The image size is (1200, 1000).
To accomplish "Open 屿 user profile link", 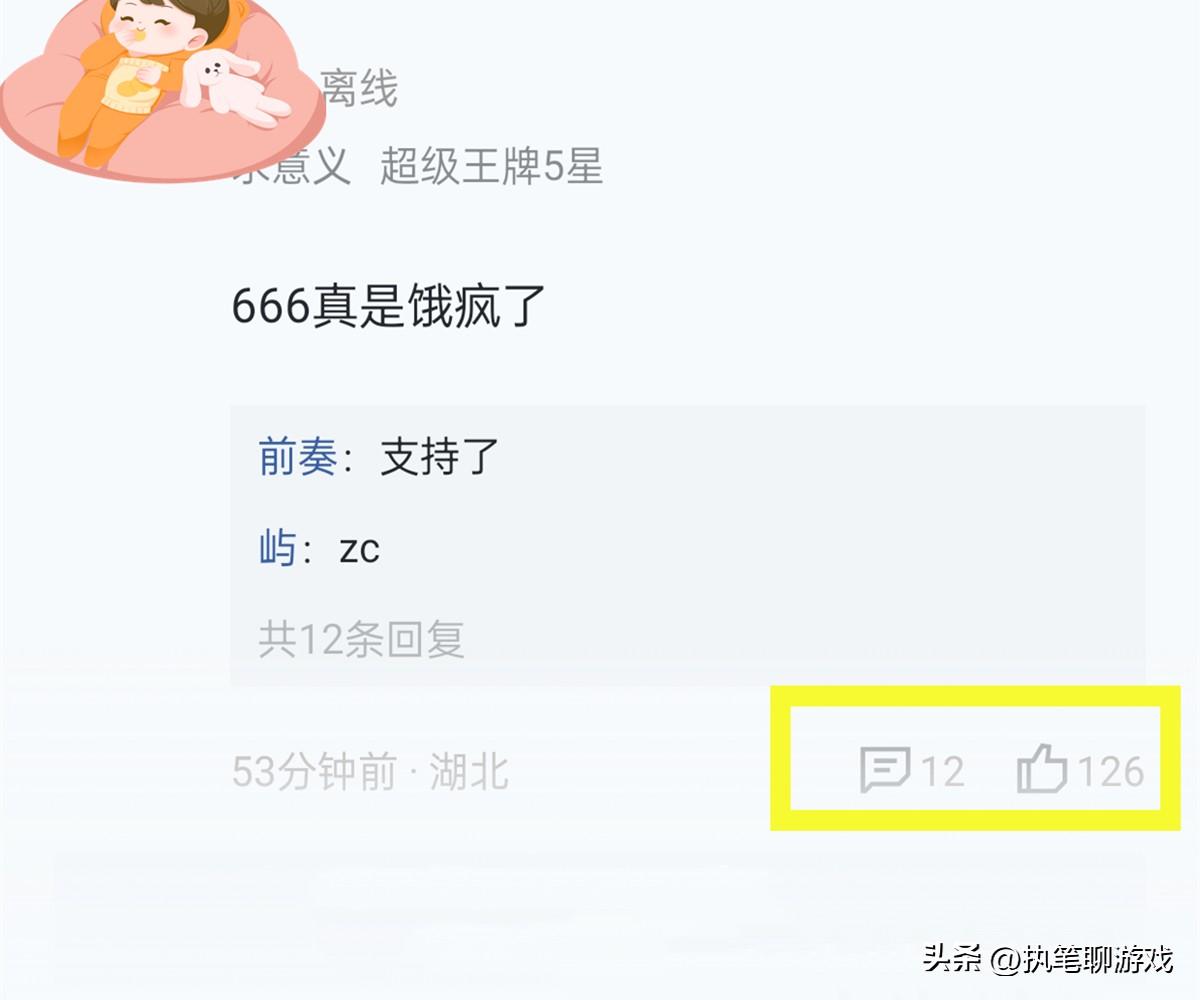I will click(x=277, y=549).
